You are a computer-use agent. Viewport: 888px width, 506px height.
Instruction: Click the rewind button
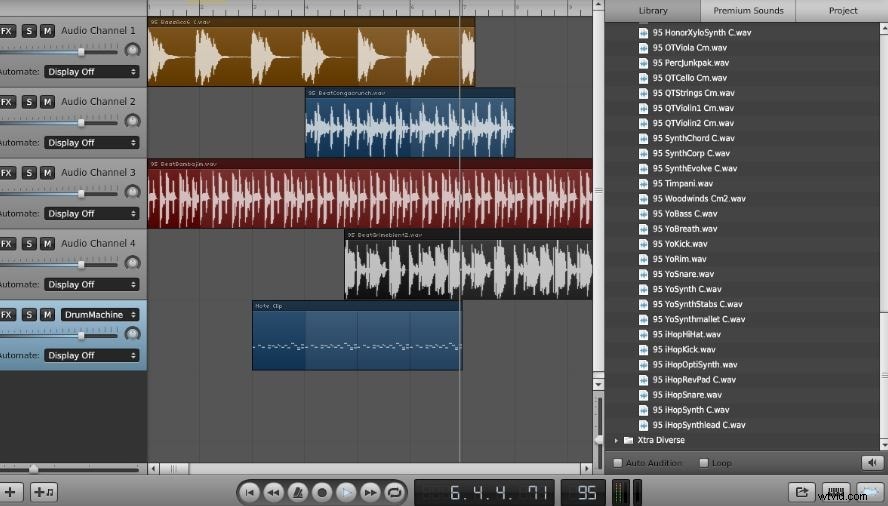[x=274, y=492]
